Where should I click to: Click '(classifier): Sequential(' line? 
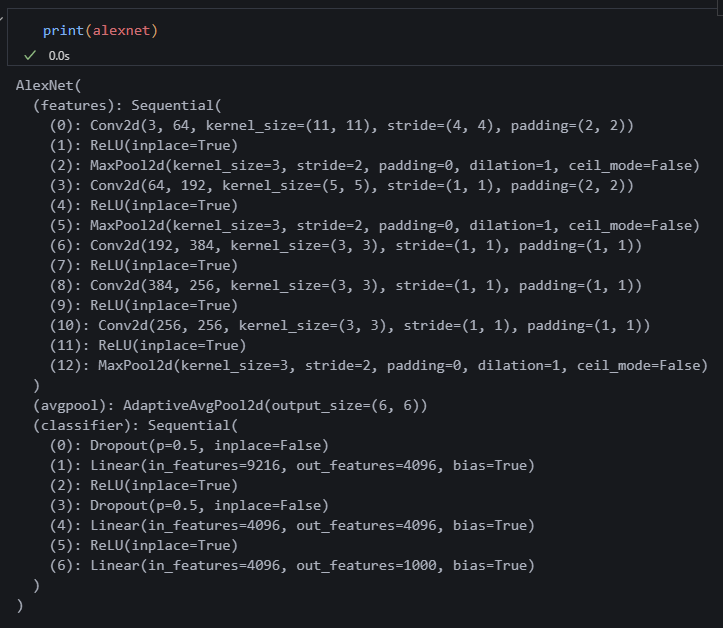point(136,425)
